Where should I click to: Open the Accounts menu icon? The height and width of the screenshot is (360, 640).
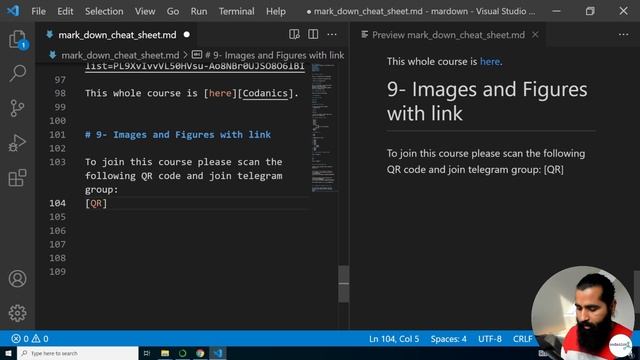pyautogui.click(x=18, y=279)
